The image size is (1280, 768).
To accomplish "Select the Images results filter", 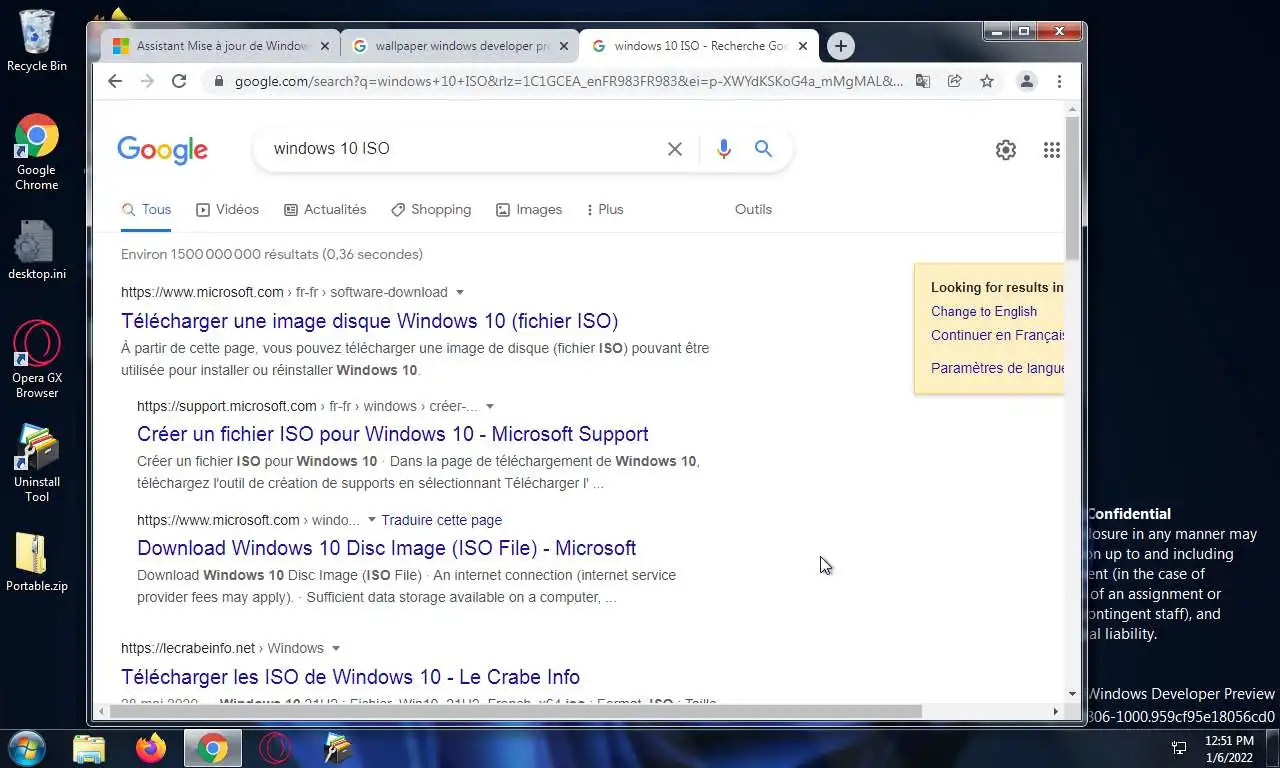I will coord(529,209).
